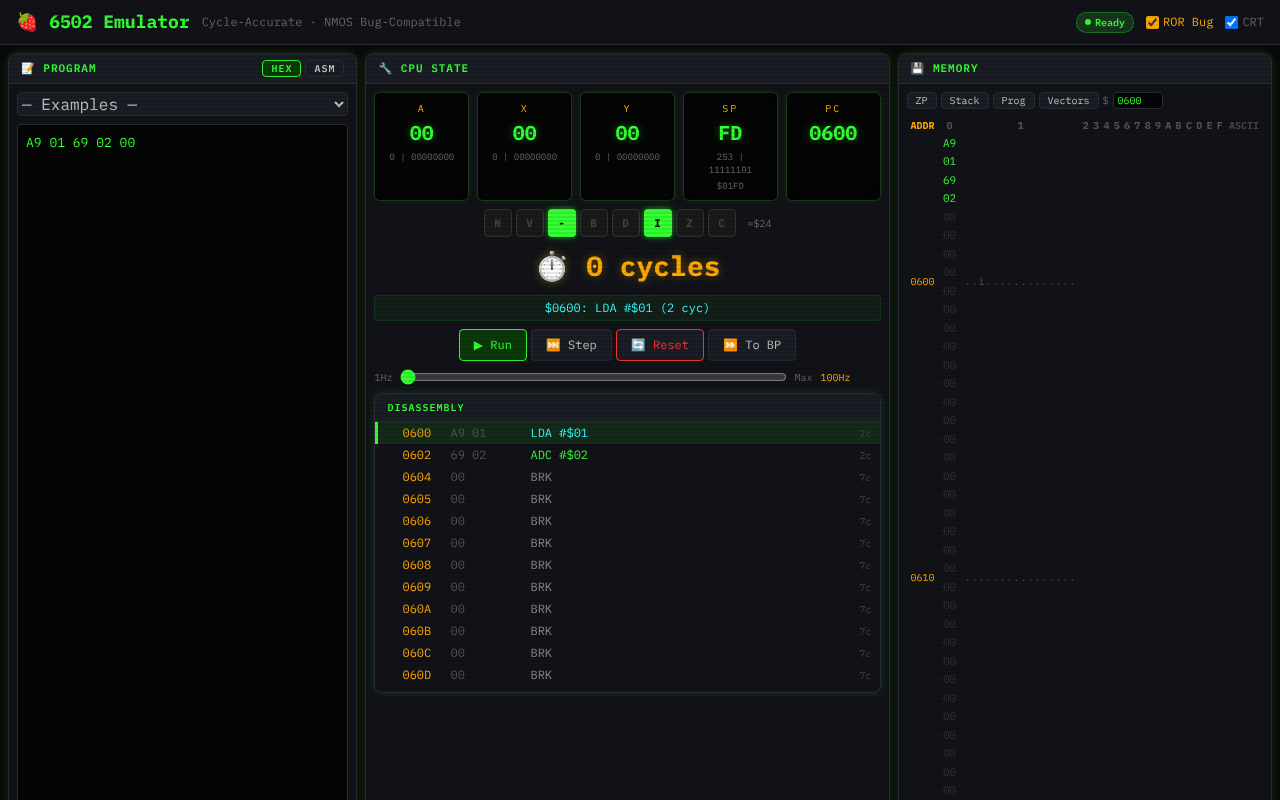Click the stopwatch icon beside cycles
The image size is (1280, 800).
pos(552,267)
